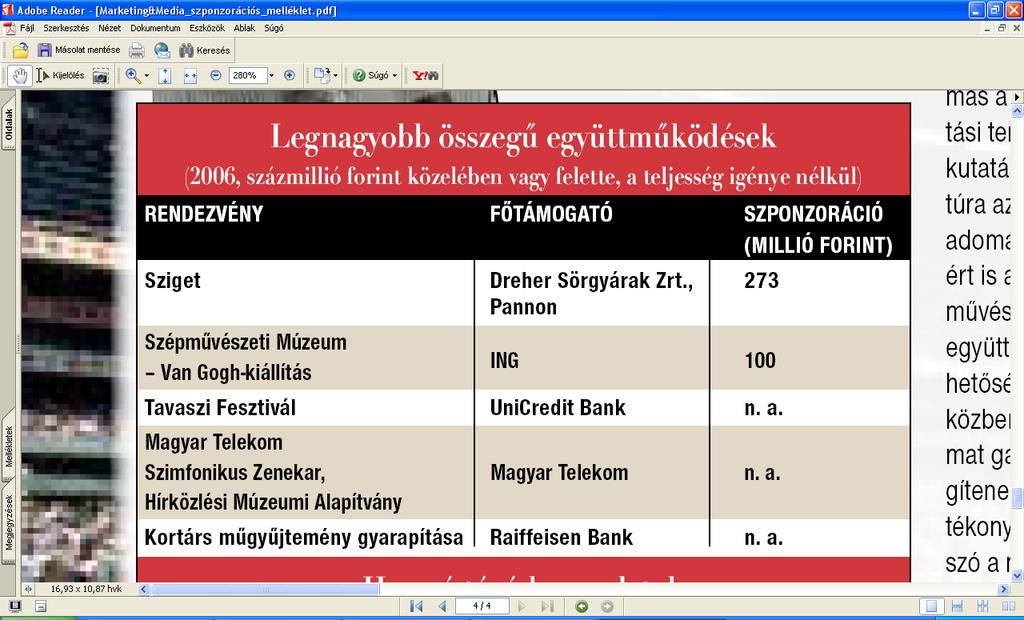Click the minus zoom out button

point(216,76)
